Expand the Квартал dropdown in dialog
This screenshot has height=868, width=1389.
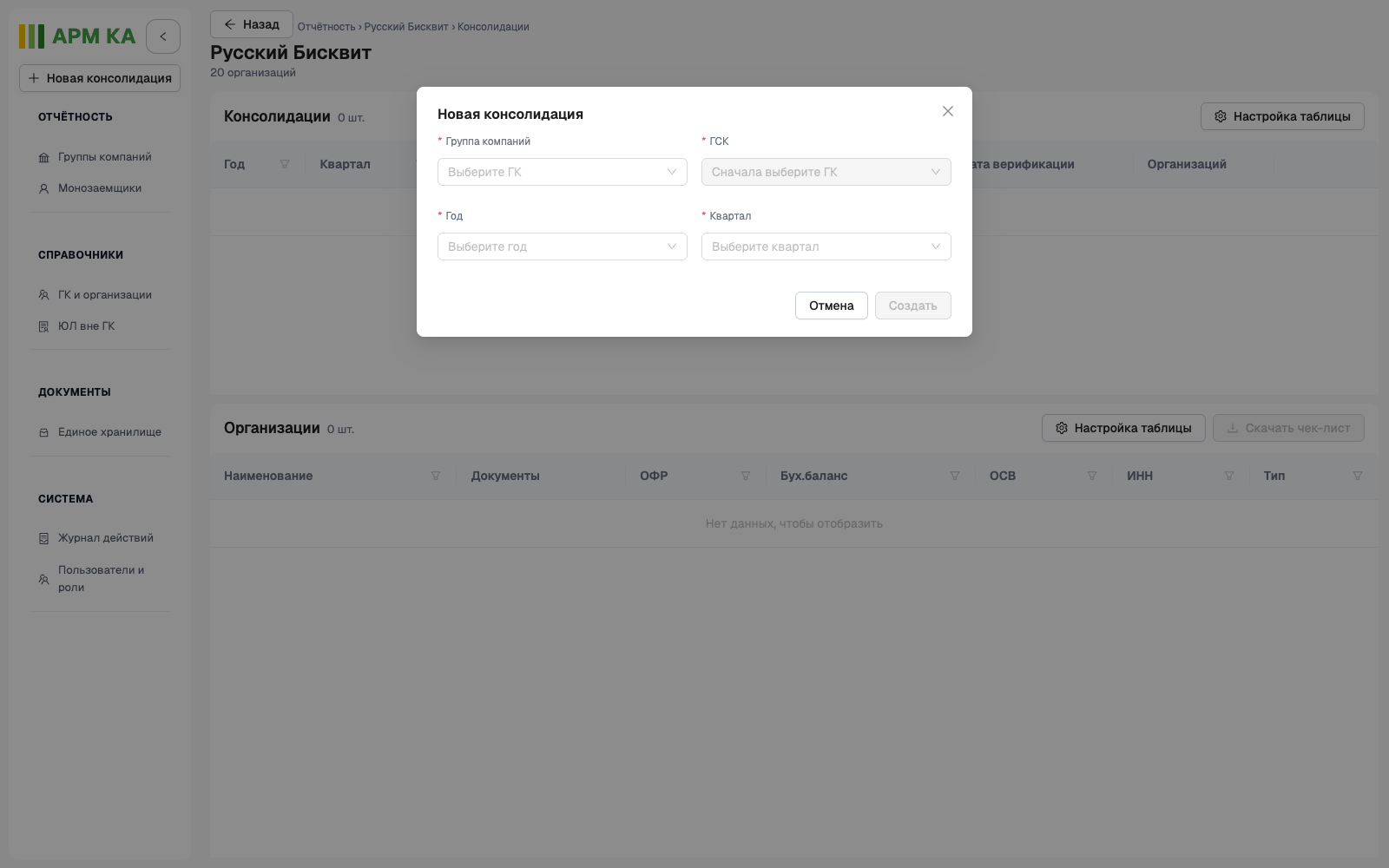[x=826, y=247]
